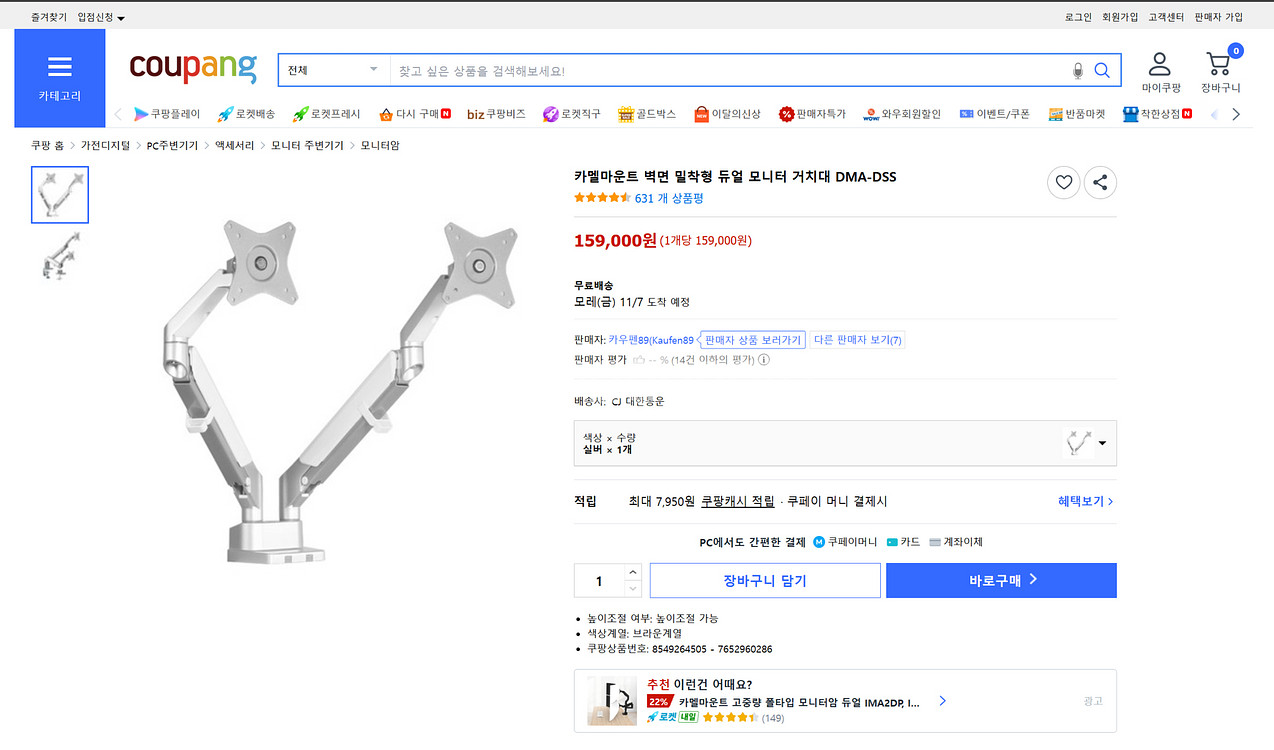Screen dimensions: 1274x750
Task: Click the microphone voice search icon
Action: (1078, 71)
